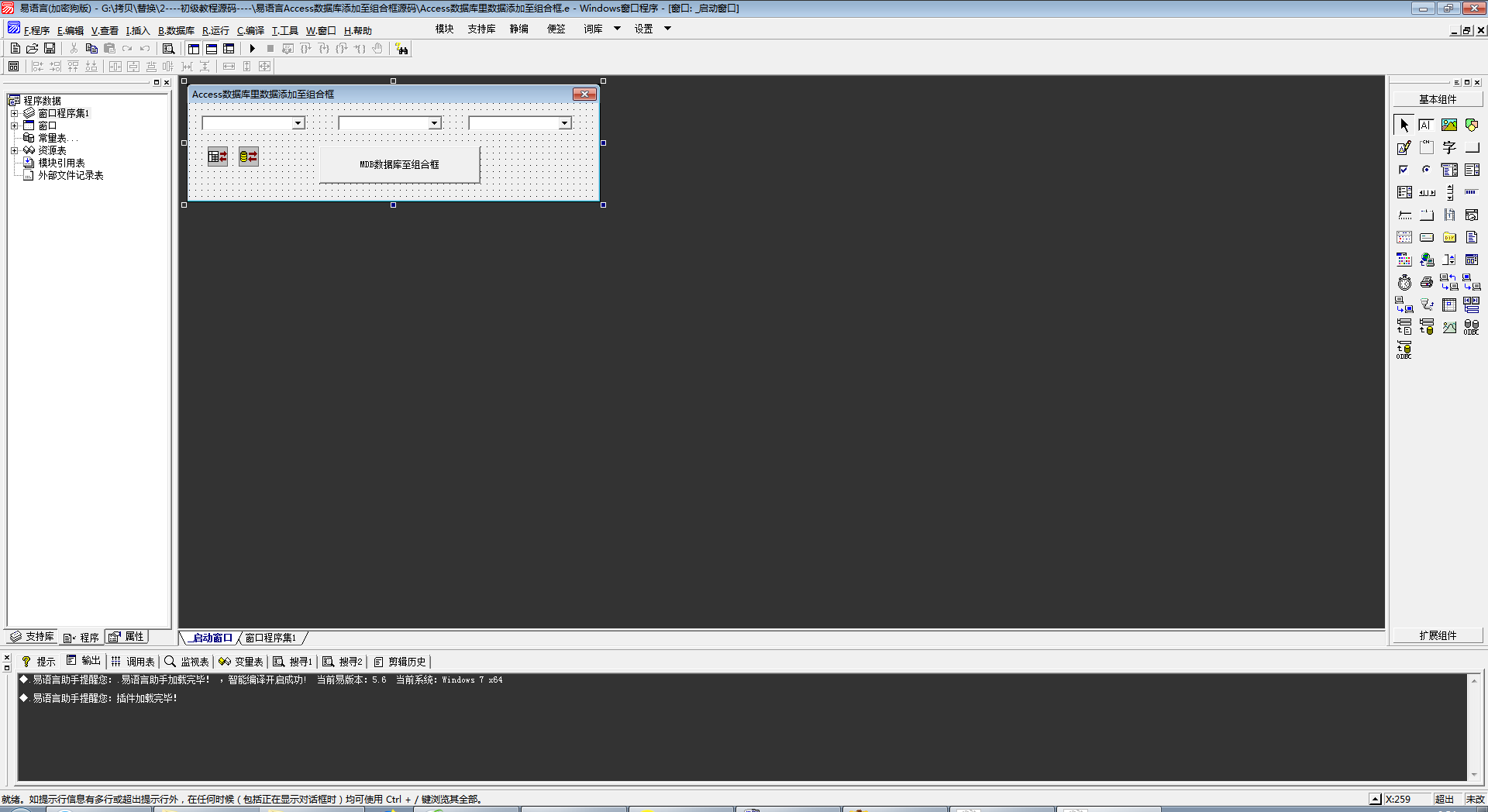This screenshot has height=812, width=1488.
Task: Select the checkbox component icon in palette
Action: click(1404, 170)
